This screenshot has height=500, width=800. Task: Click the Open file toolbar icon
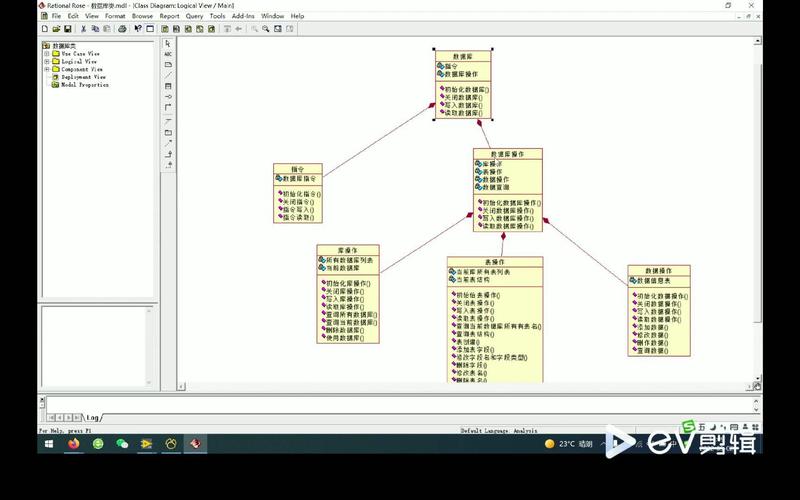point(56,29)
